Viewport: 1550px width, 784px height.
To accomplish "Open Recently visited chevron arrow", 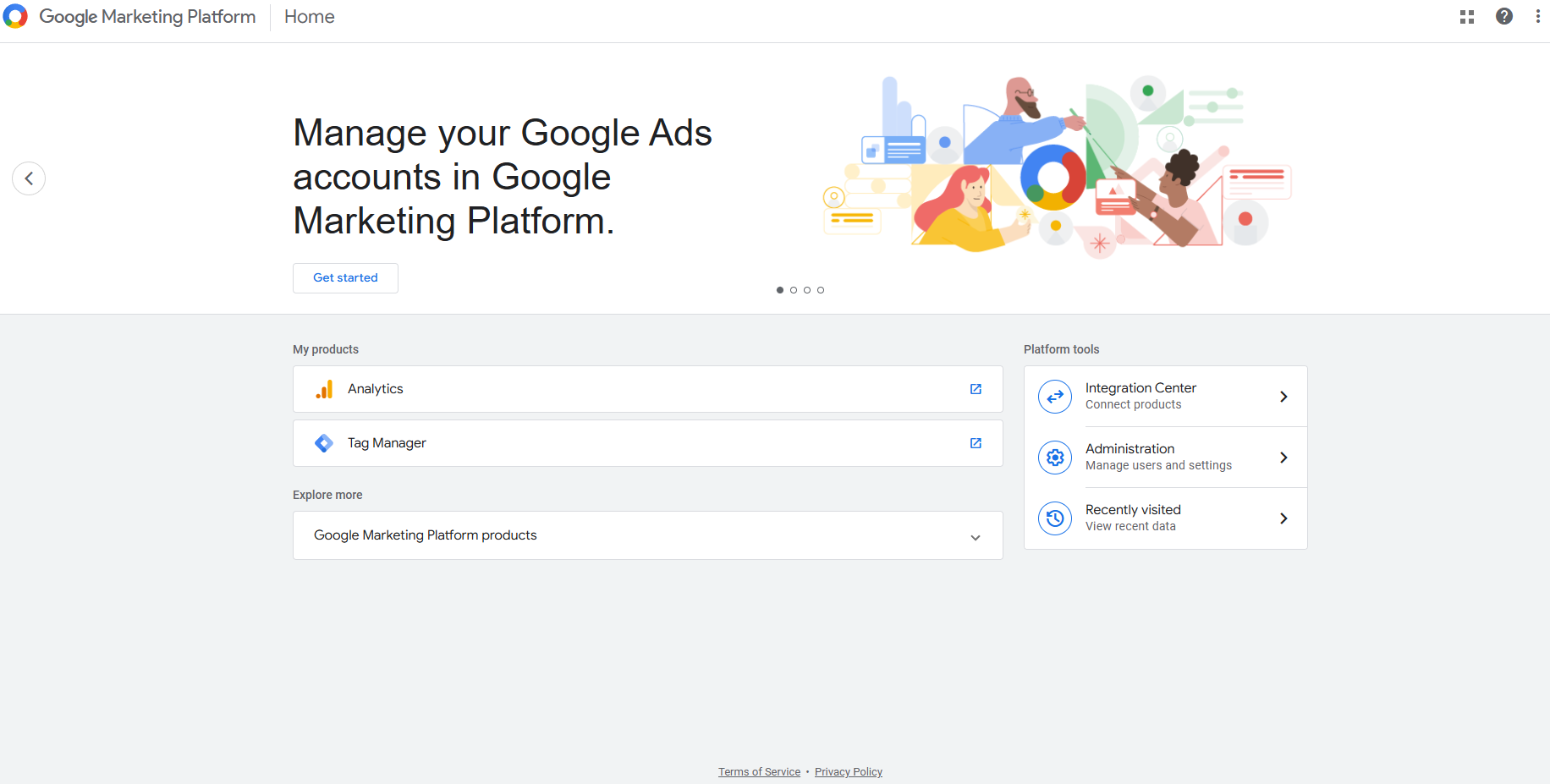I will pos(1283,518).
